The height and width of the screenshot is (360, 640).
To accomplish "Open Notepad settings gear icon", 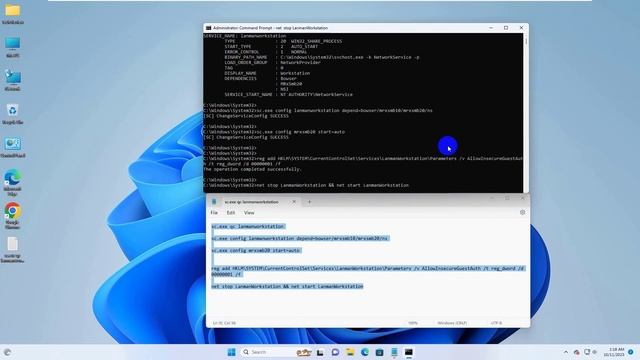I will (x=522, y=212).
